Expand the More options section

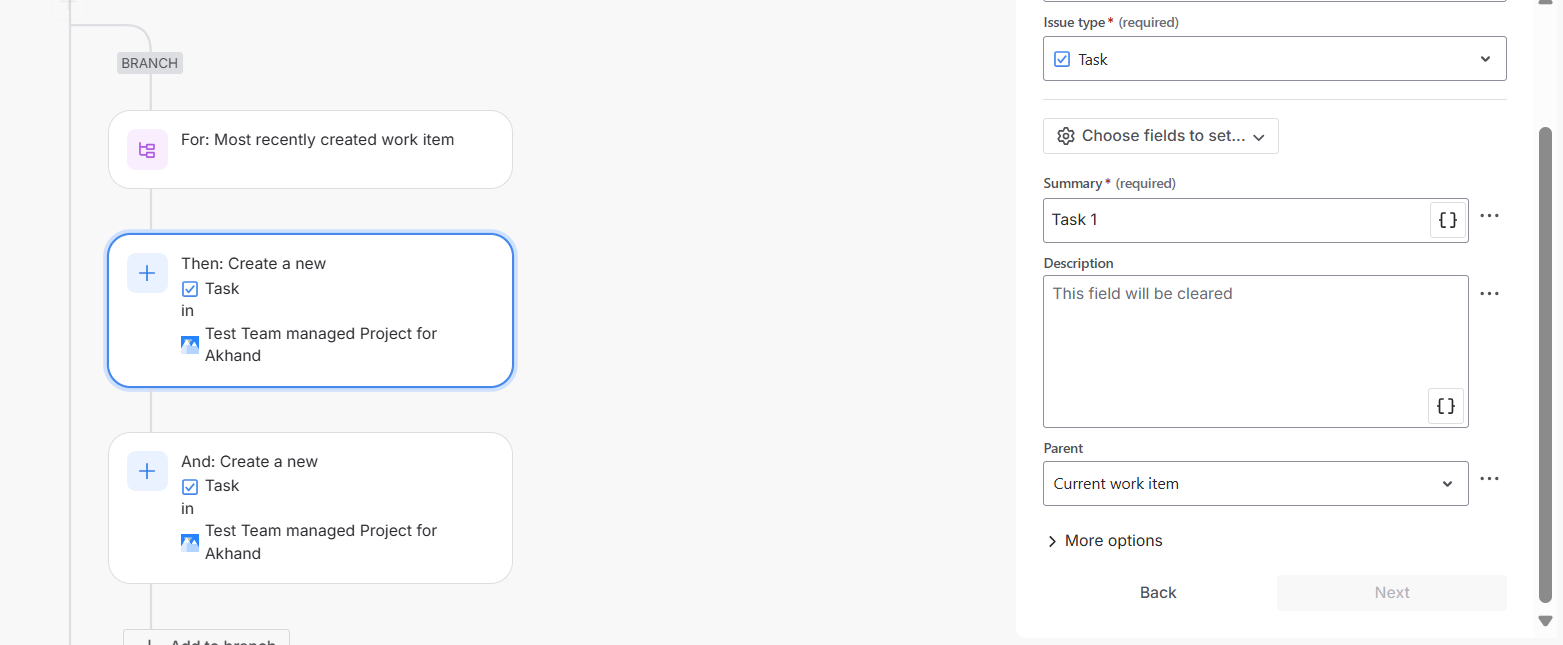[x=1103, y=540]
